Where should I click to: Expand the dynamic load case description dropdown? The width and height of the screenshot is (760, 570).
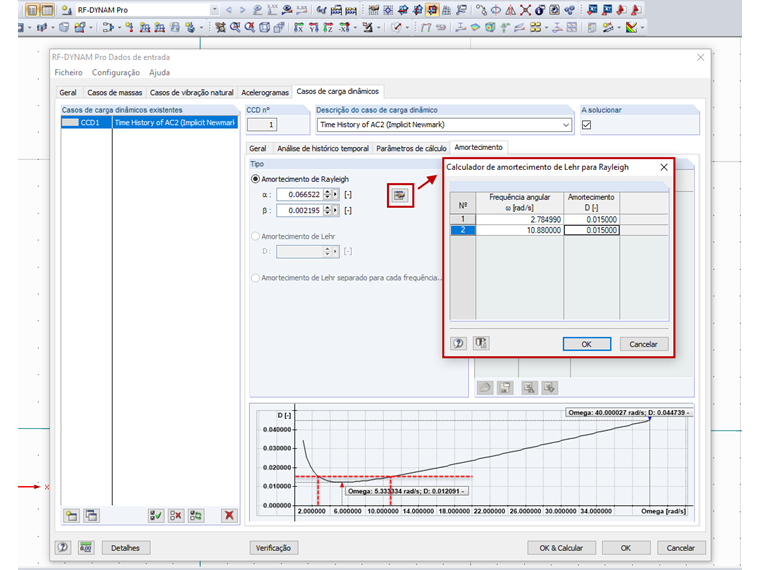coord(566,125)
